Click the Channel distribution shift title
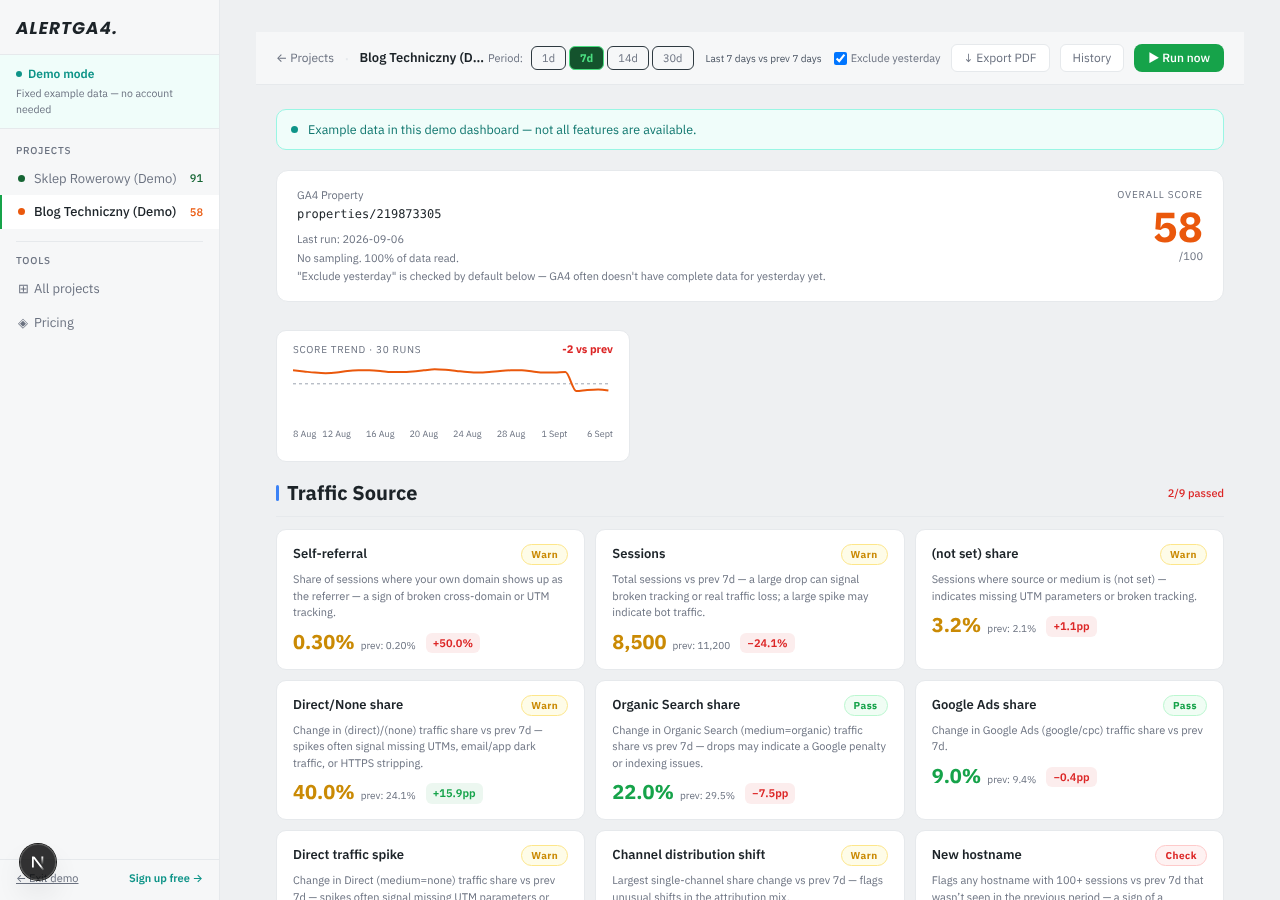This screenshot has height=900, width=1280. pos(688,855)
